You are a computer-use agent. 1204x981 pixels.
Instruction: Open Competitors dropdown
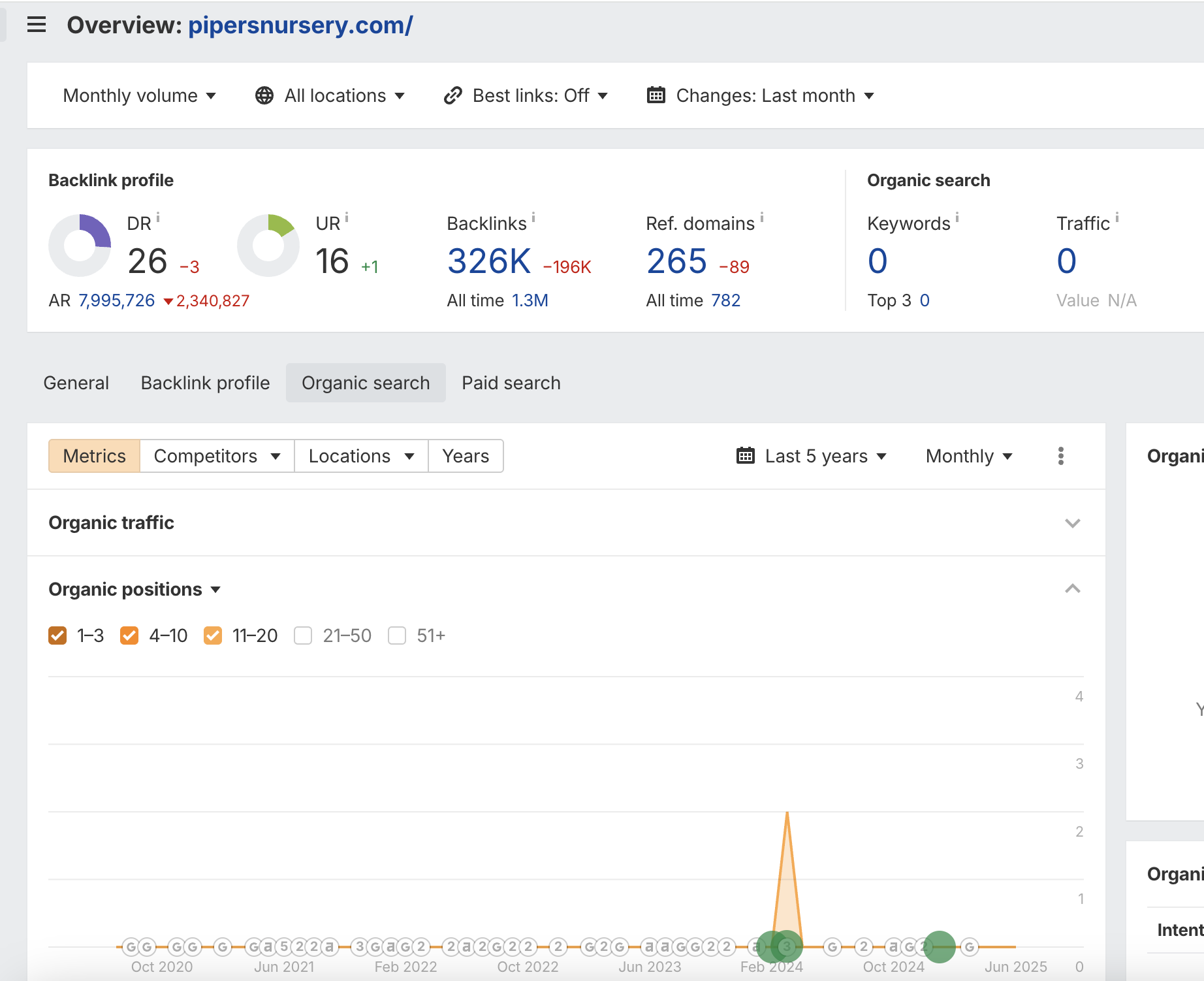tap(217, 456)
